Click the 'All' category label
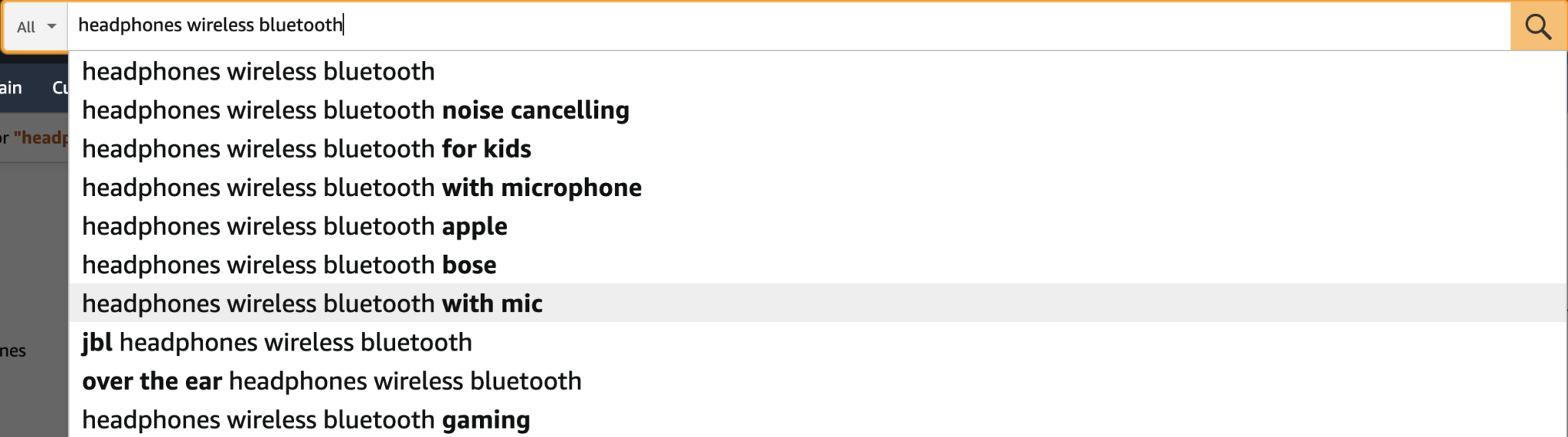 (x=26, y=27)
